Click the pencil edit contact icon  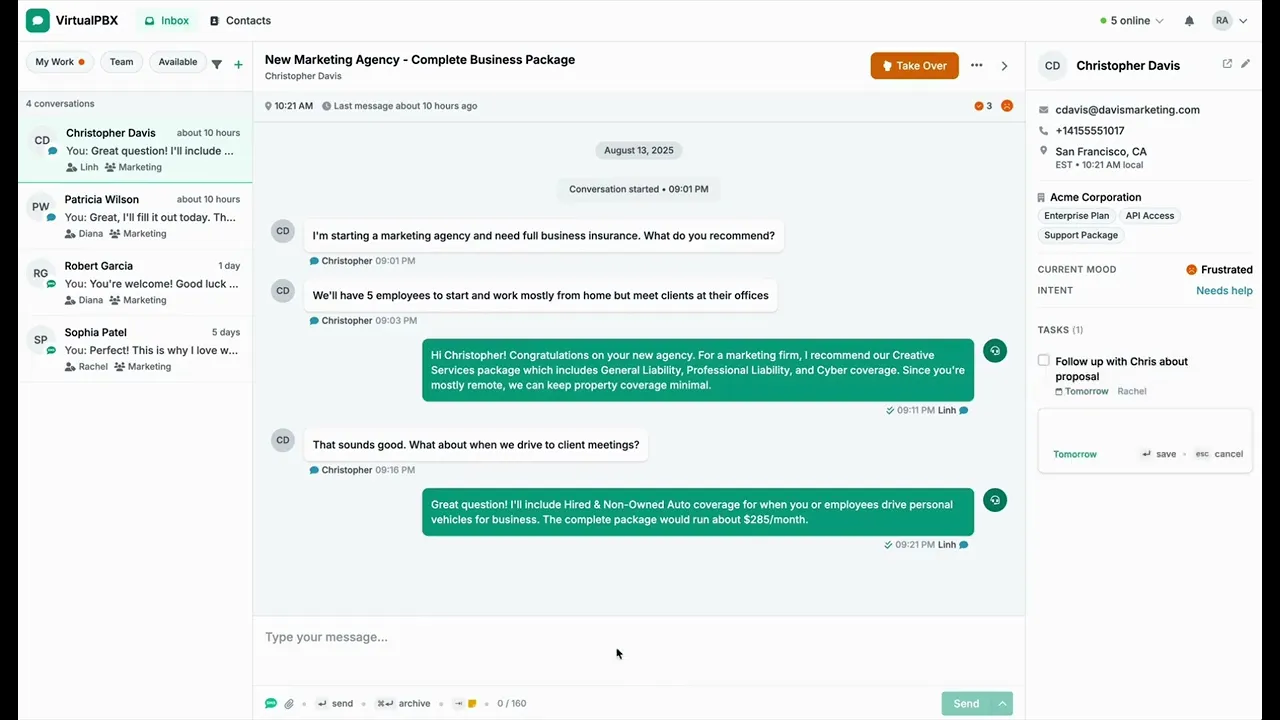click(1245, 64)
